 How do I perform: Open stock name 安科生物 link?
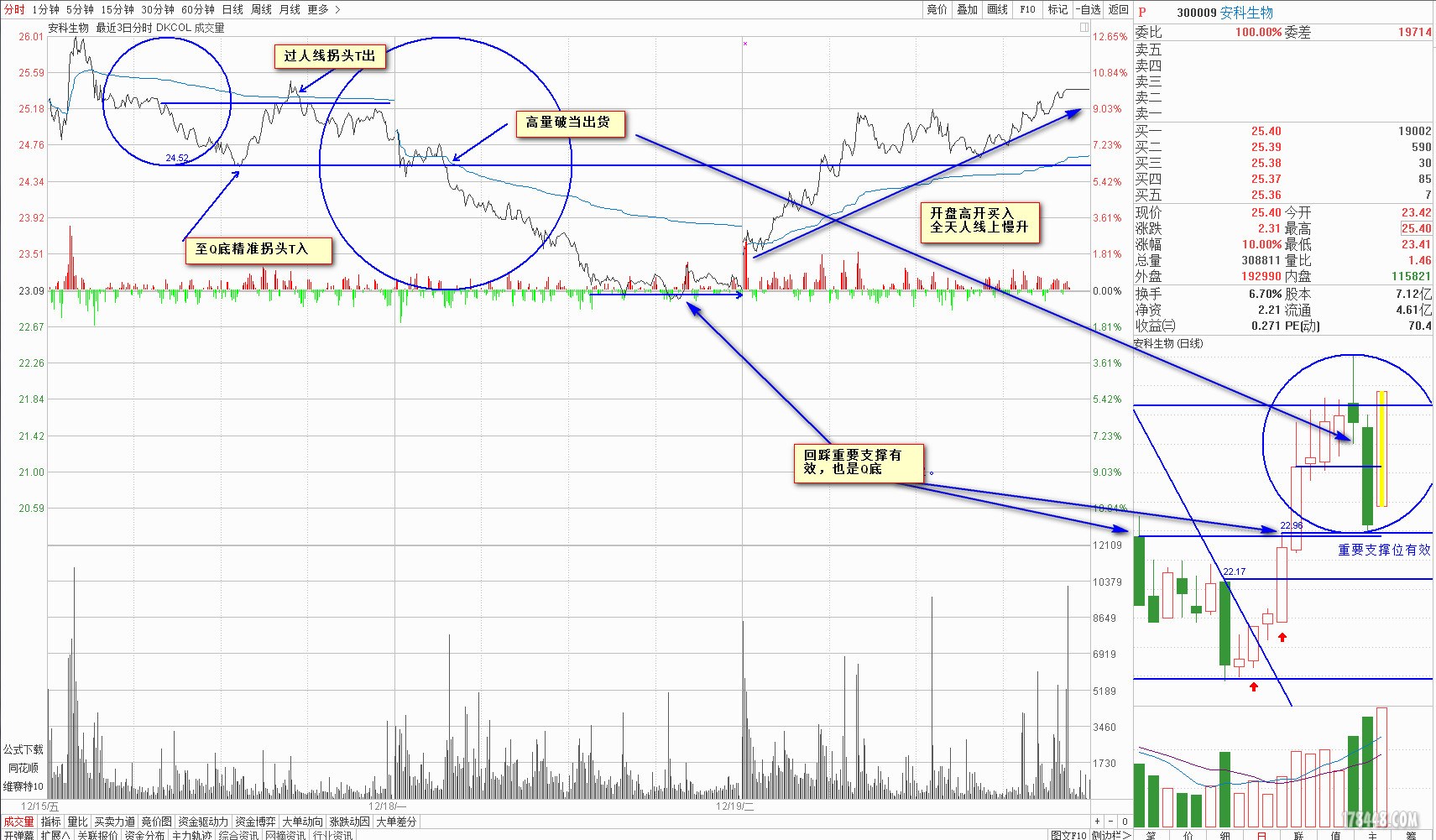pyautogui.click(x=1246, y=13)
